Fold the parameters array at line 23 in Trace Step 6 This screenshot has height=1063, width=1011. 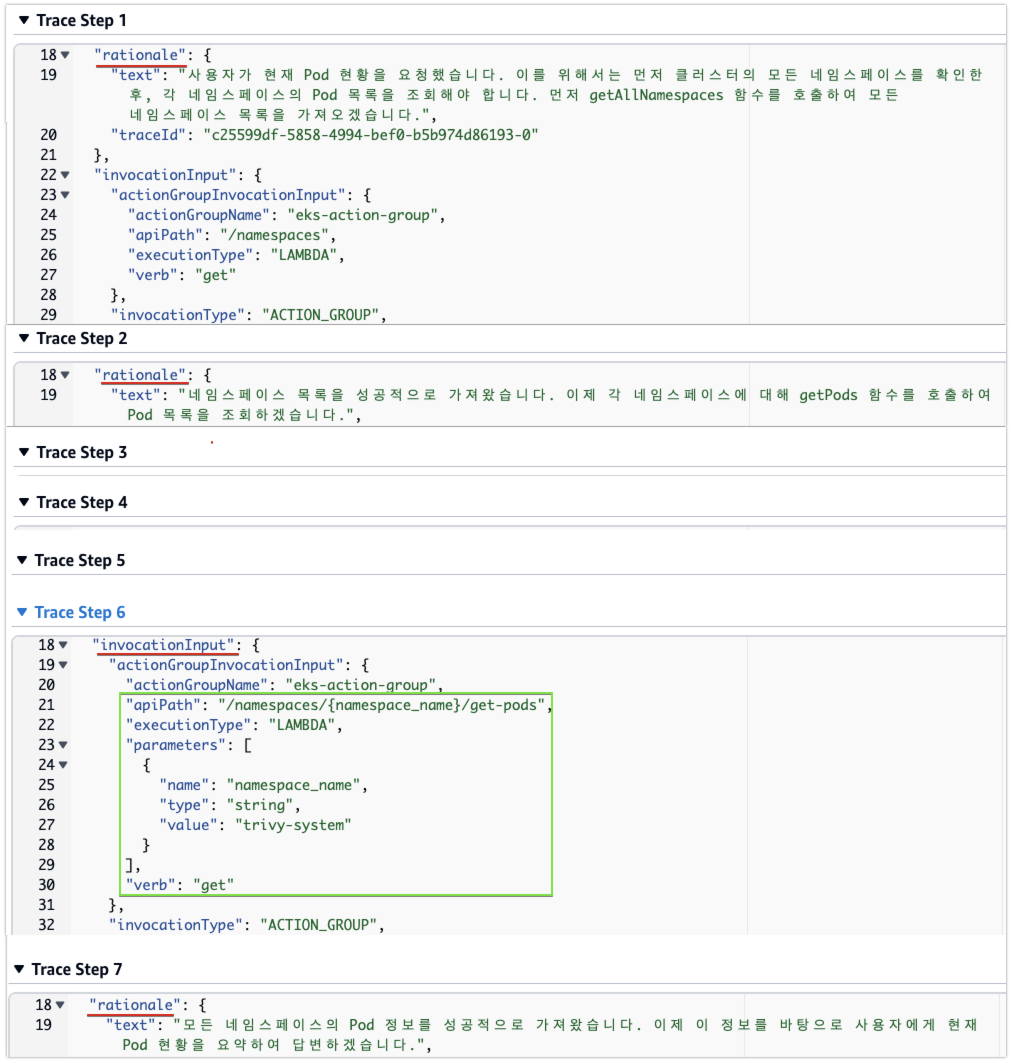coord(63,745)
